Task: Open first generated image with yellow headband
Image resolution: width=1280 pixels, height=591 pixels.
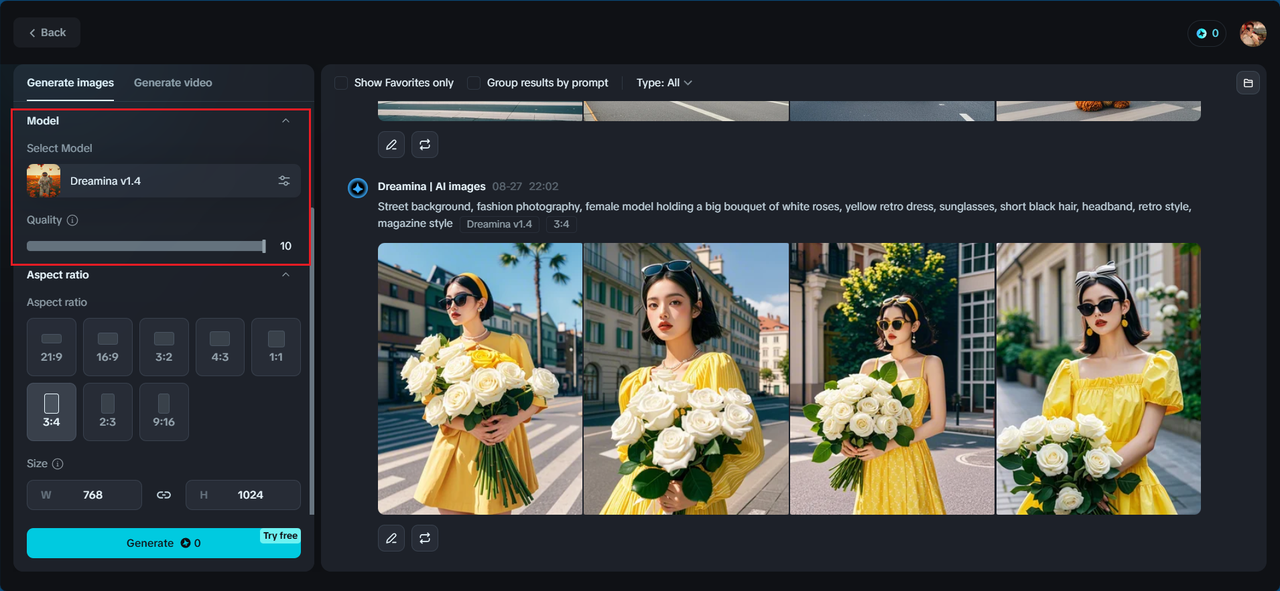Action: pyautogui.click(x=480, y=379)
